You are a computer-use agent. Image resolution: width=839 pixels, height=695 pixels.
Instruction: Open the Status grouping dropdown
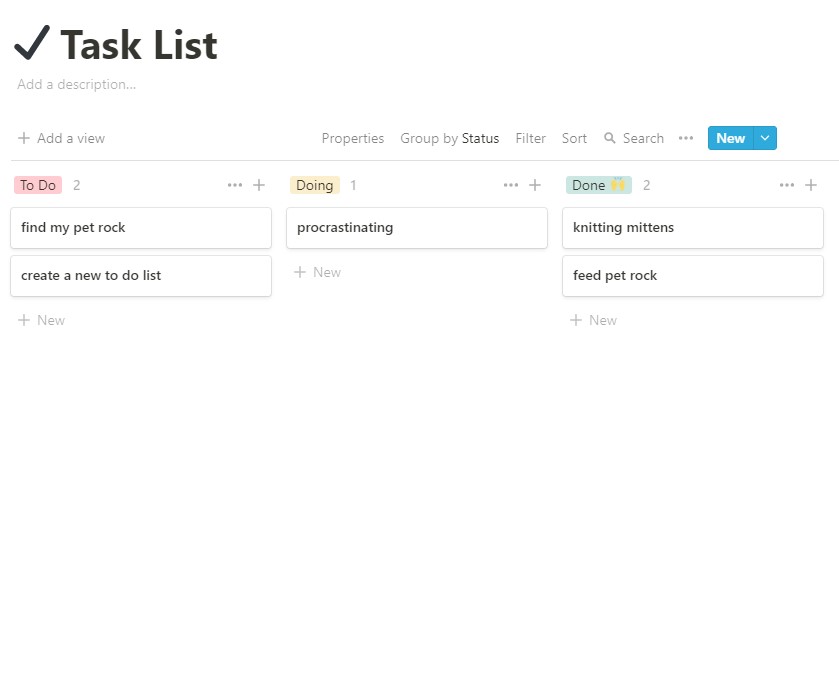[482, 138]
